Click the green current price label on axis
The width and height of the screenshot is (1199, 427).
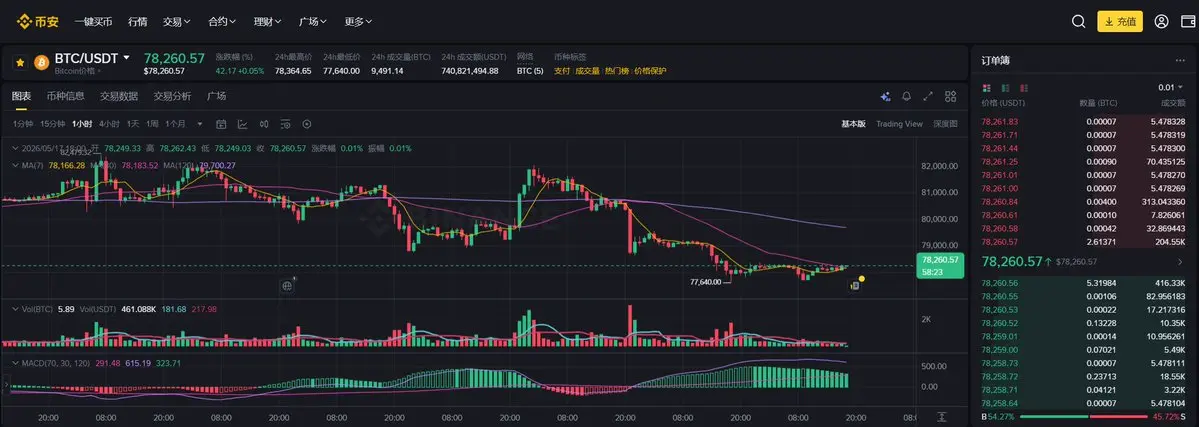[942, 266]
